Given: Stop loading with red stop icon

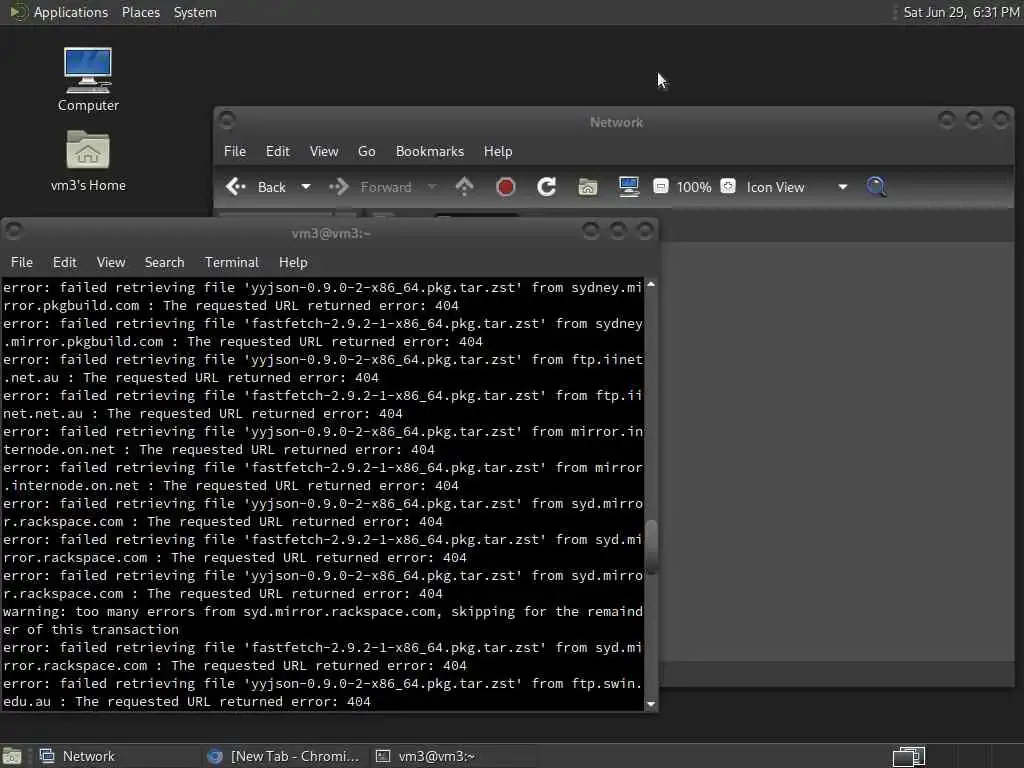Looking at the screenshot, I should coord(505,187).
